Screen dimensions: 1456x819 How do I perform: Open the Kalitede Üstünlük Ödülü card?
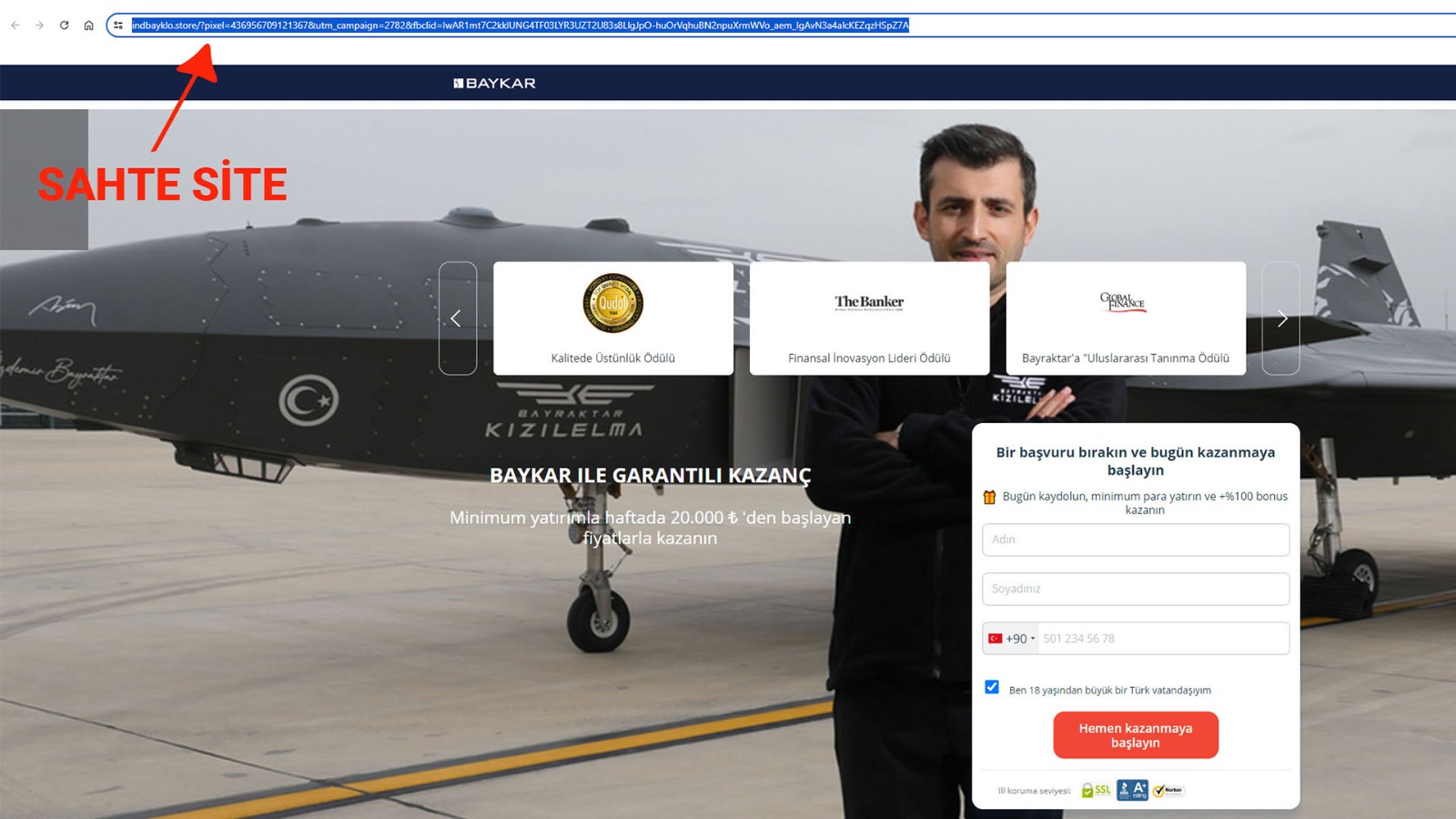(x=613, y=318)
